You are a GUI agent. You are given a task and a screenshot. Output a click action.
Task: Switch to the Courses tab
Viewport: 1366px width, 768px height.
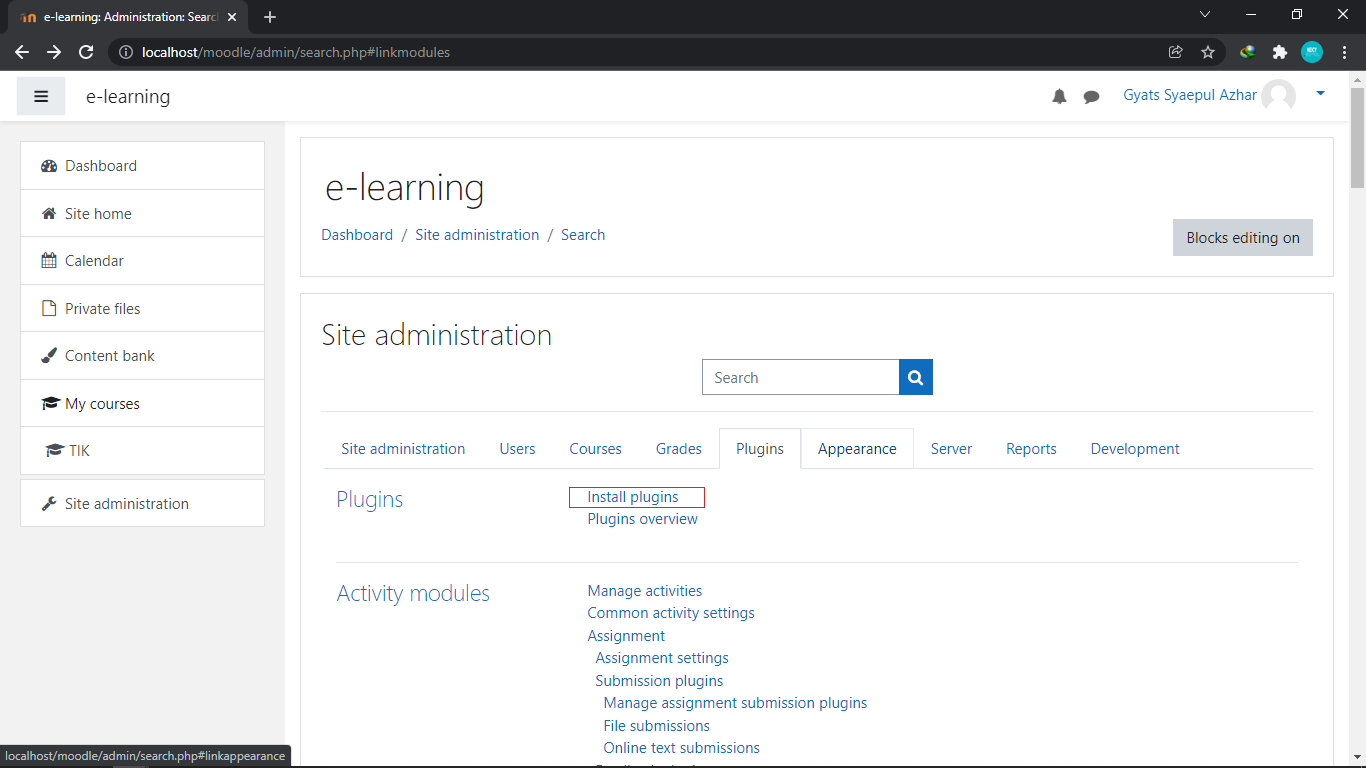coord(595,449)
